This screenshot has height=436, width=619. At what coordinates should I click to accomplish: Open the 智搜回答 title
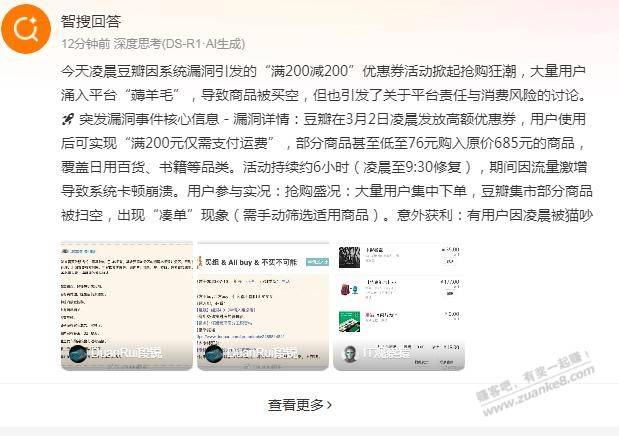click(x=91, y=21)
